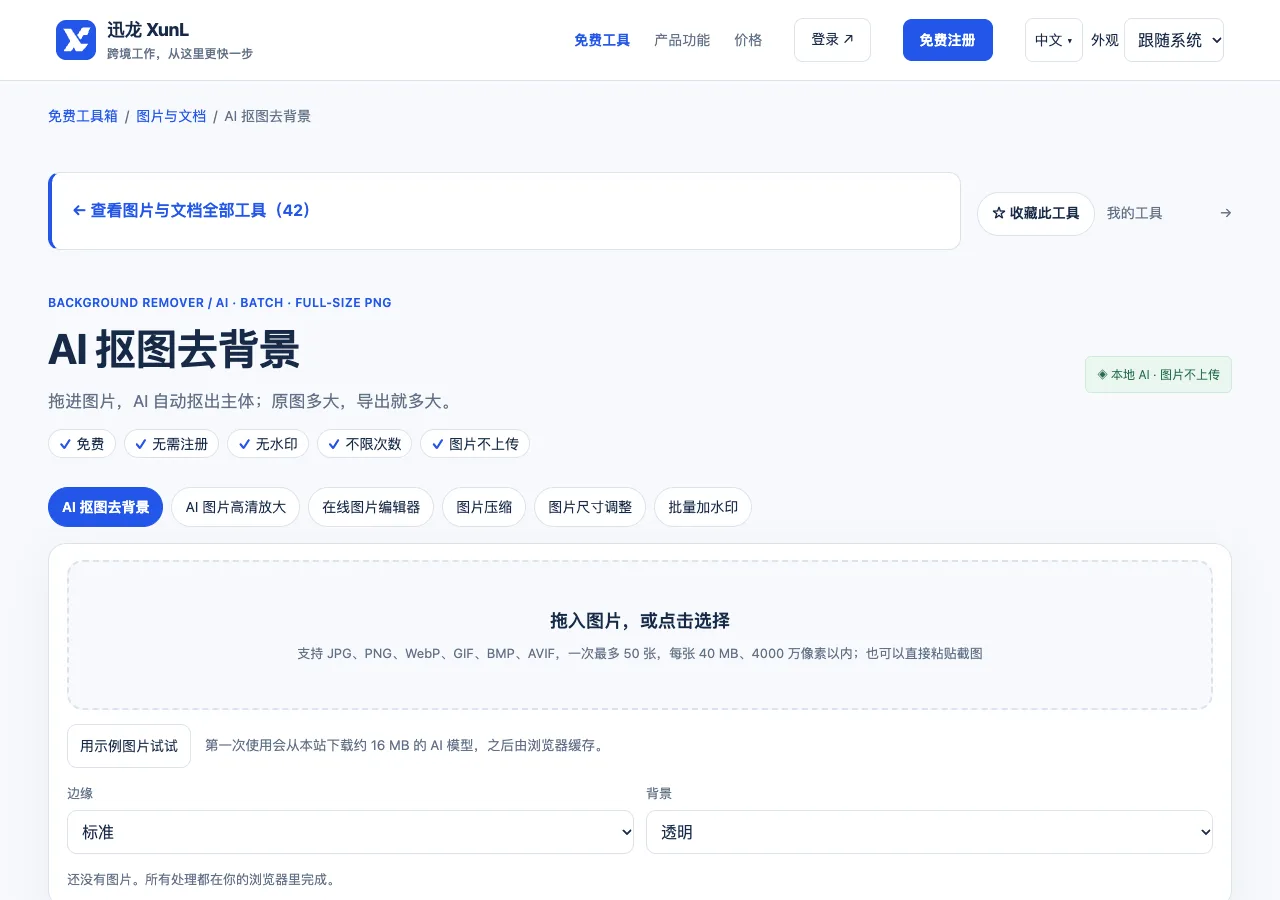The width and height of the screenshot is (1280, 900).
Task: Select the AI 抠图去背景 tab
Action: pyautogui.click(x=106, y=507)
